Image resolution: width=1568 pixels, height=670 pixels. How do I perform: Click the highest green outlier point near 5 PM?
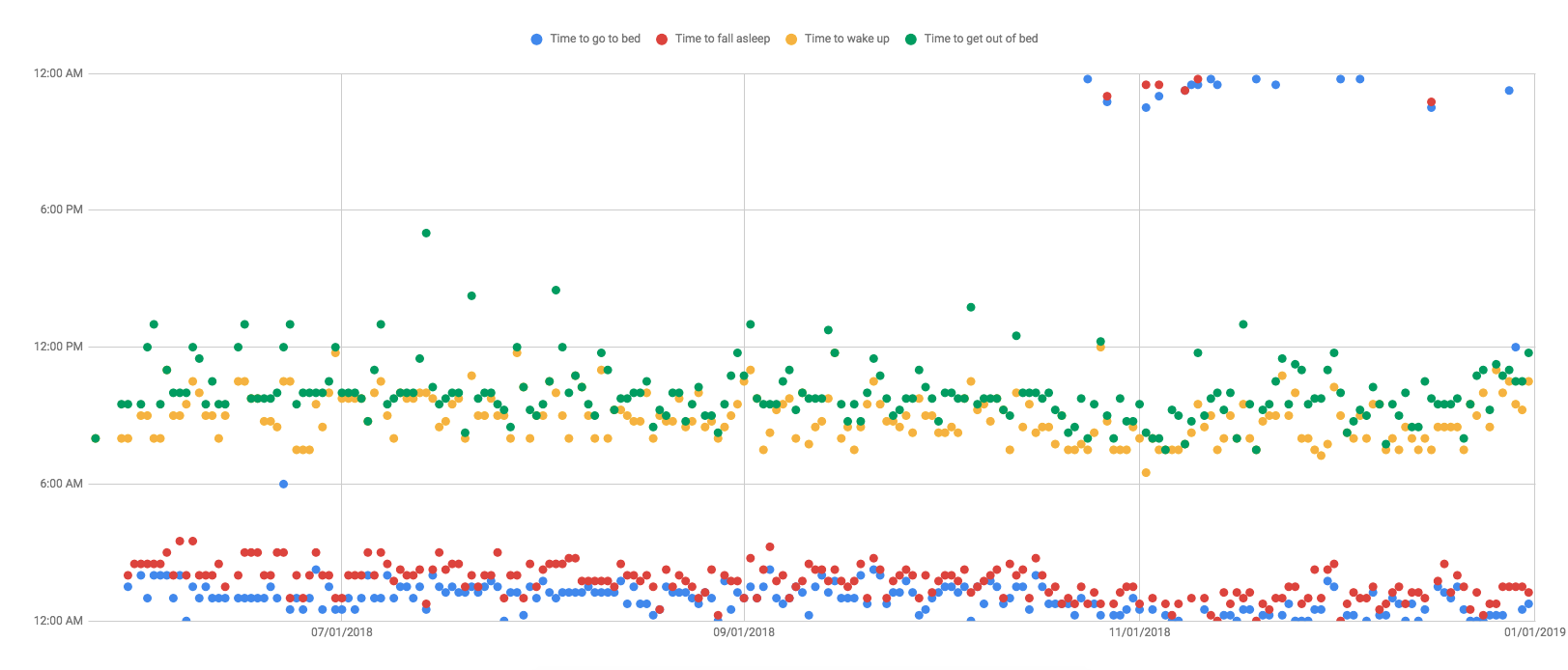click(x=426, y=233)
